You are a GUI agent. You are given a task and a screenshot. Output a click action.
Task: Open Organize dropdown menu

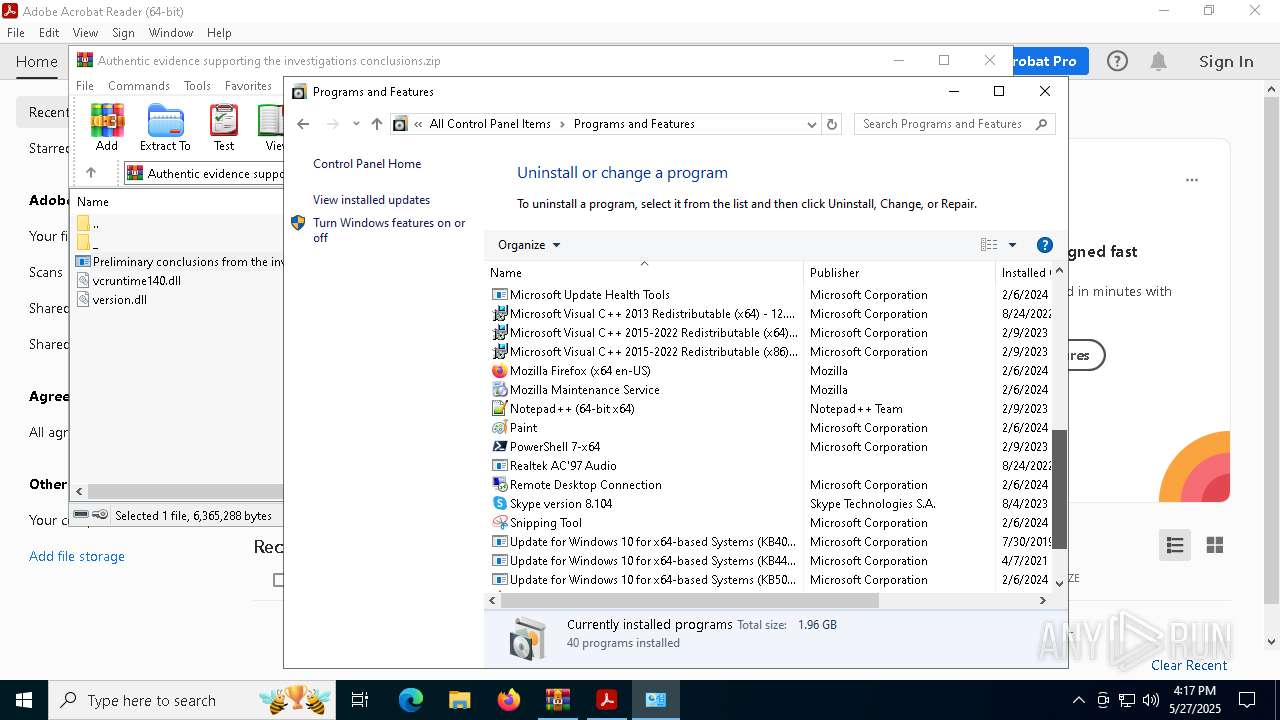tap(529, 245)
